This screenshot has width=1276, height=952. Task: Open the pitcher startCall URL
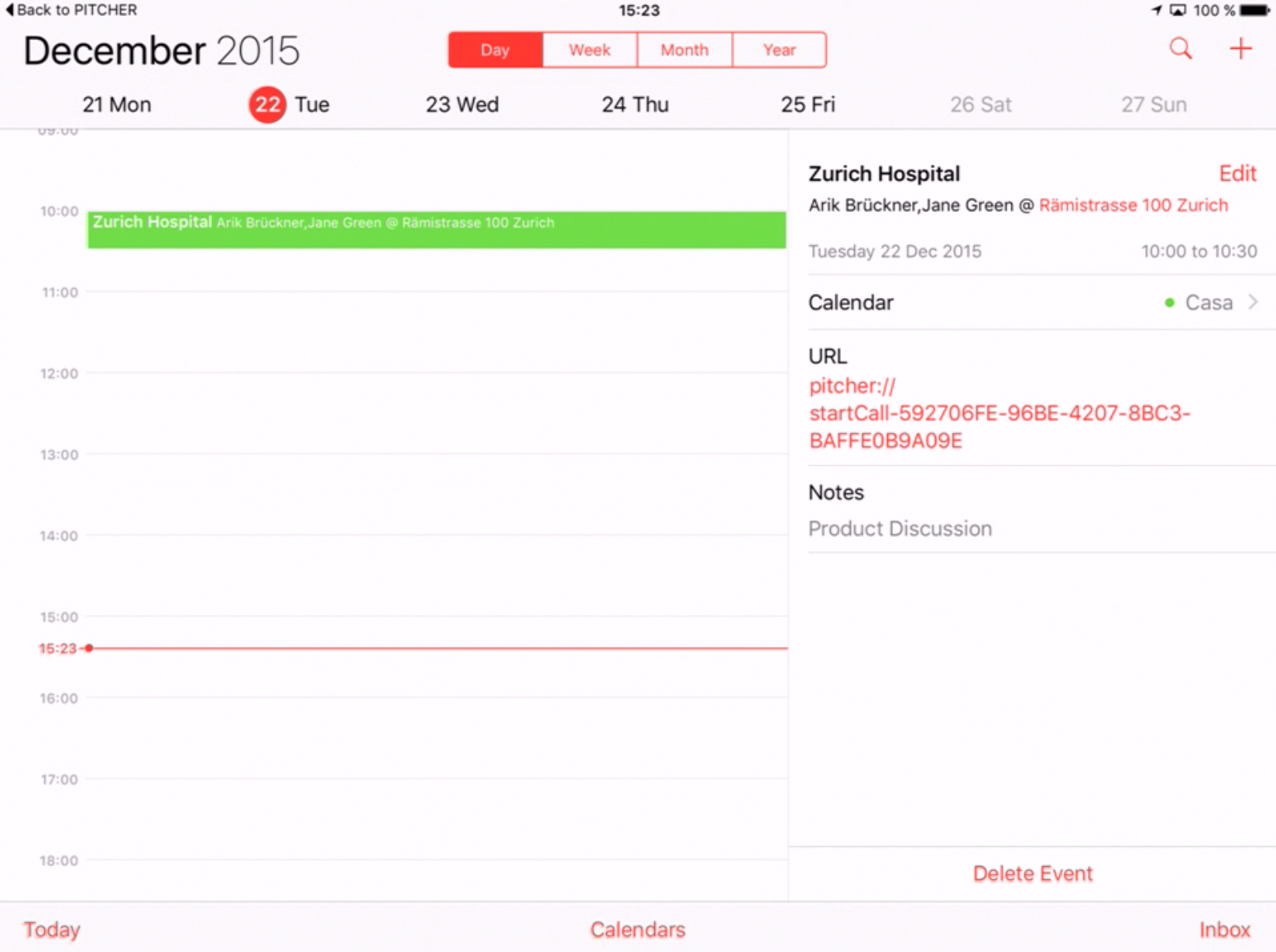(999, 413)
